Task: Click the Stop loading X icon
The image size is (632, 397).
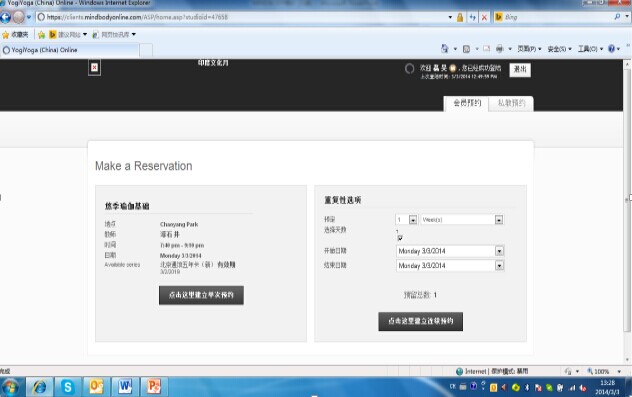Action: pyautogui.click(x=484, y=17)
